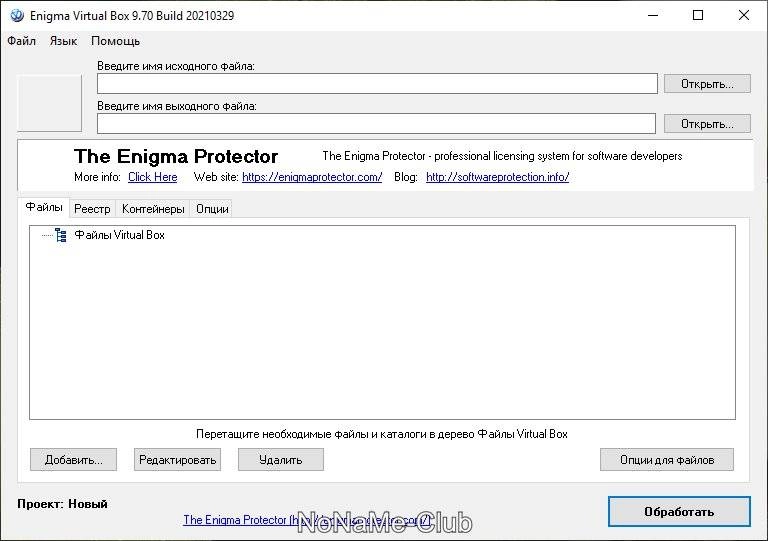Screen dimensions: 768x541
Task: Click Открыть button for source file
Action: 707,84
